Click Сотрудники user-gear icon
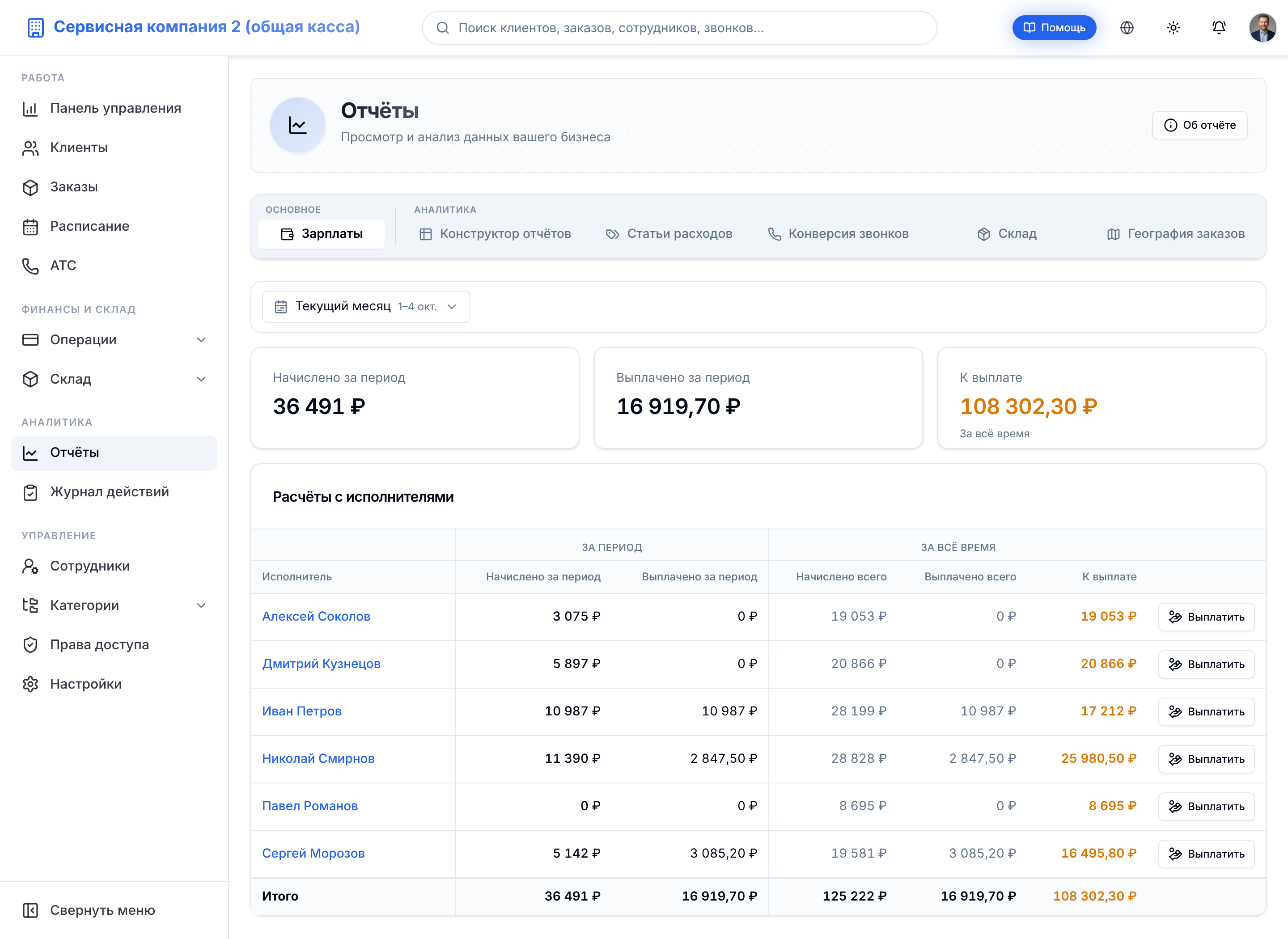This screenshot has height=939, width=1288. 30,566
